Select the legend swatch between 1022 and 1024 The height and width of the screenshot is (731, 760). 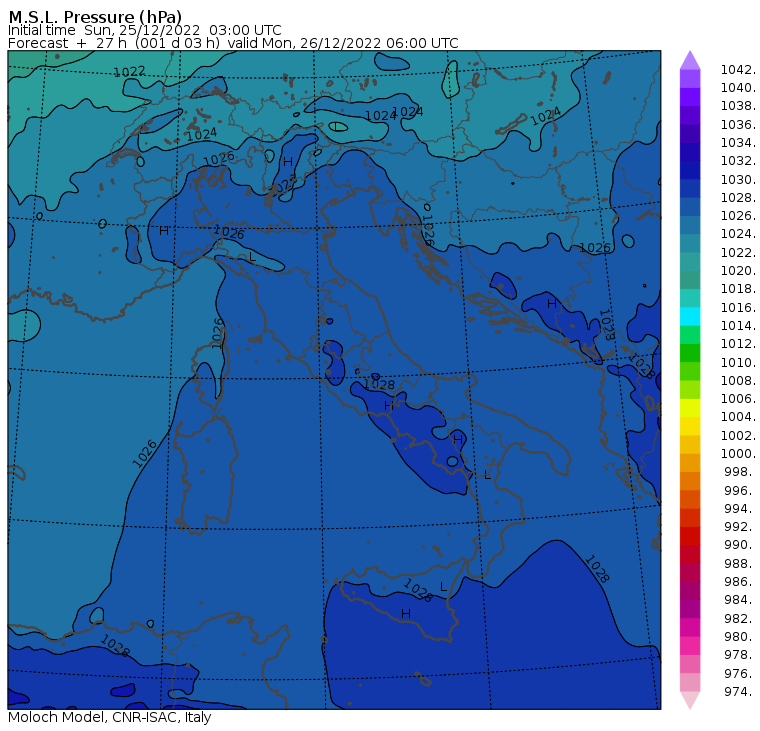pos(690,243)
